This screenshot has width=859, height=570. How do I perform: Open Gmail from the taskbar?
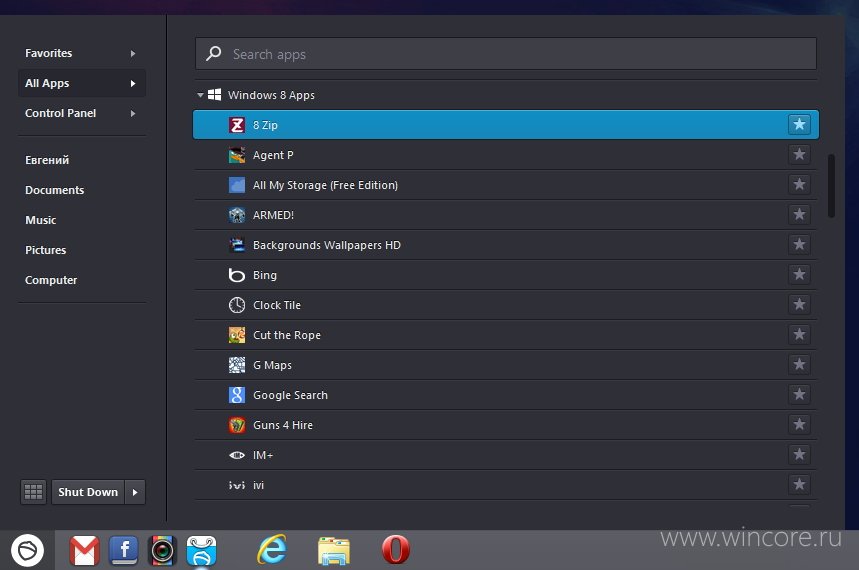pyautogui.click(x=84, y=550)
